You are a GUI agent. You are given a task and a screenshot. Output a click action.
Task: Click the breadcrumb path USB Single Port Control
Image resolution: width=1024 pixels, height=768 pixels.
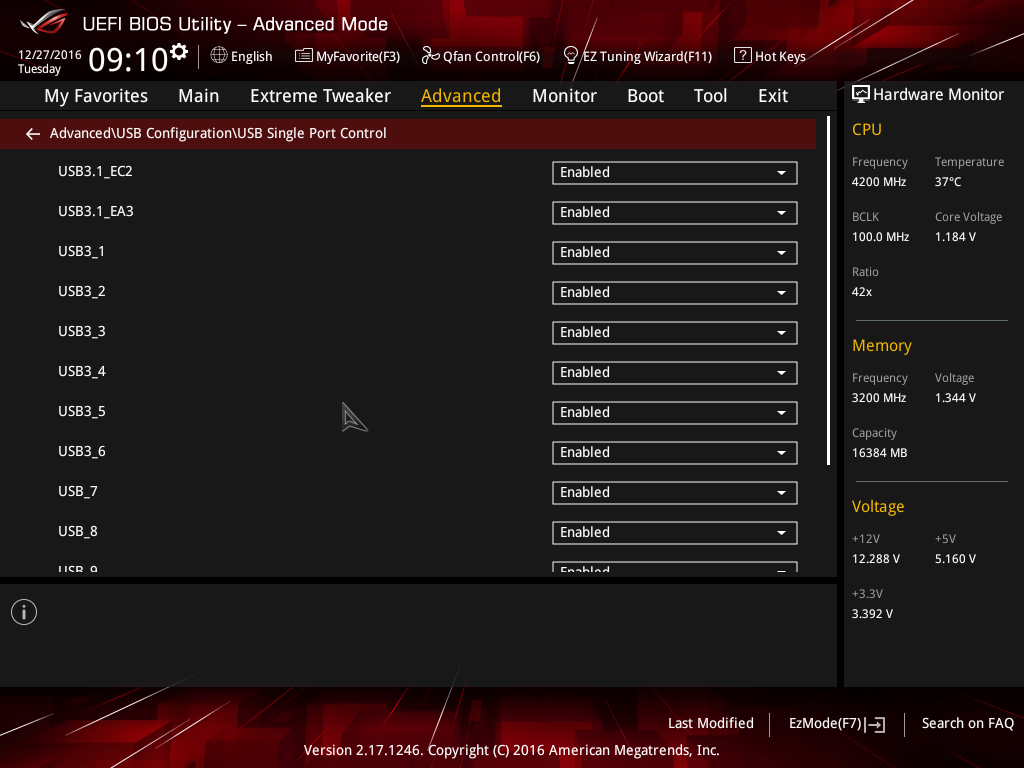click(x=312, y=133)
